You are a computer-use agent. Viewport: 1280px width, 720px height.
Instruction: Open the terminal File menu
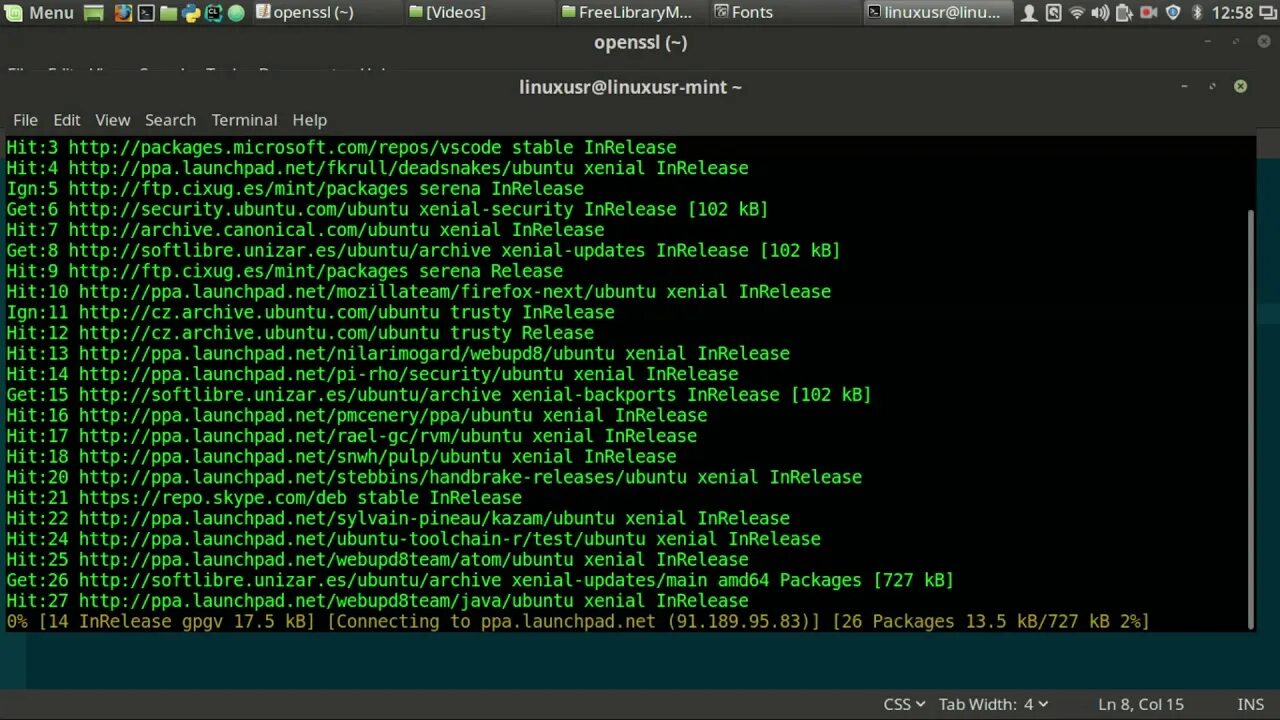25,119
